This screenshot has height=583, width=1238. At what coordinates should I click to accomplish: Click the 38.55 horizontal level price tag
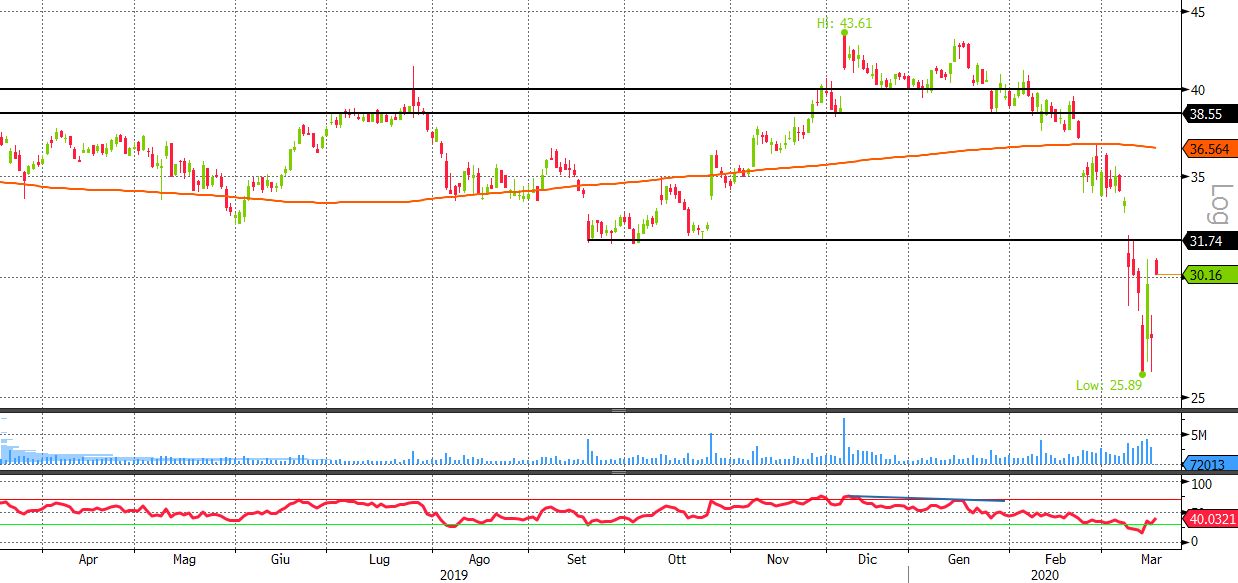(x=1210, y=114)
